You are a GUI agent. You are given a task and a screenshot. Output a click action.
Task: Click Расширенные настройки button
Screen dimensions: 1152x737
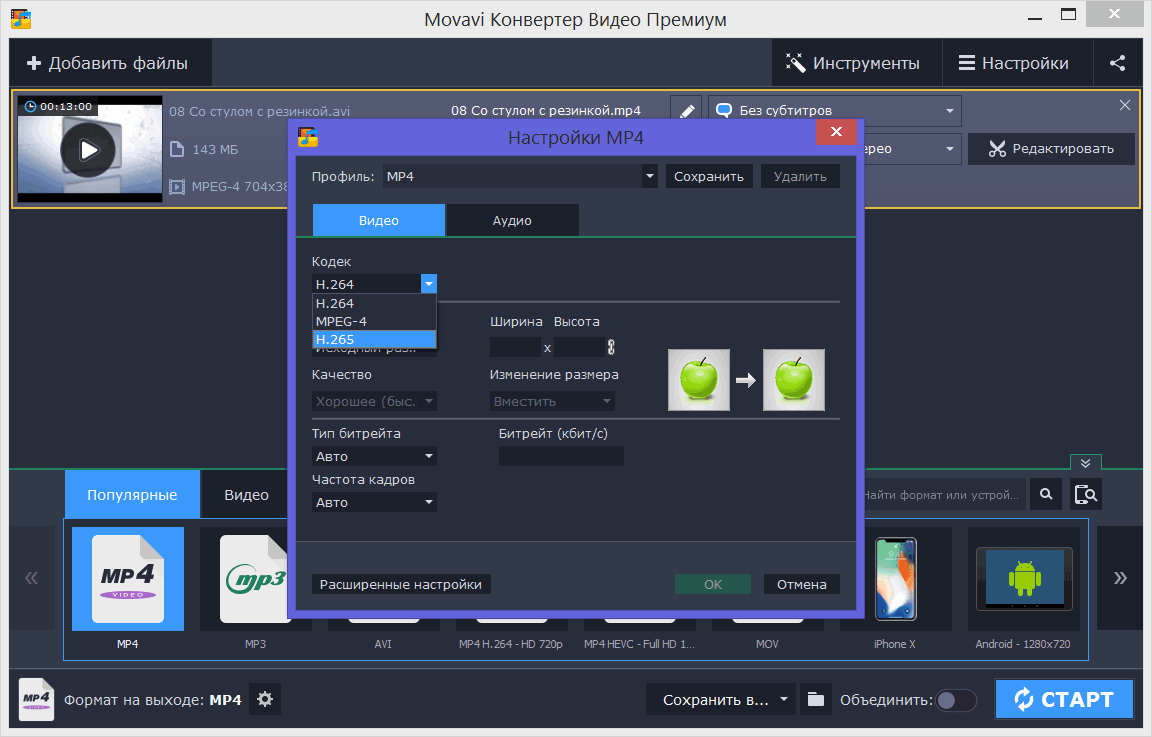point(401,584)
